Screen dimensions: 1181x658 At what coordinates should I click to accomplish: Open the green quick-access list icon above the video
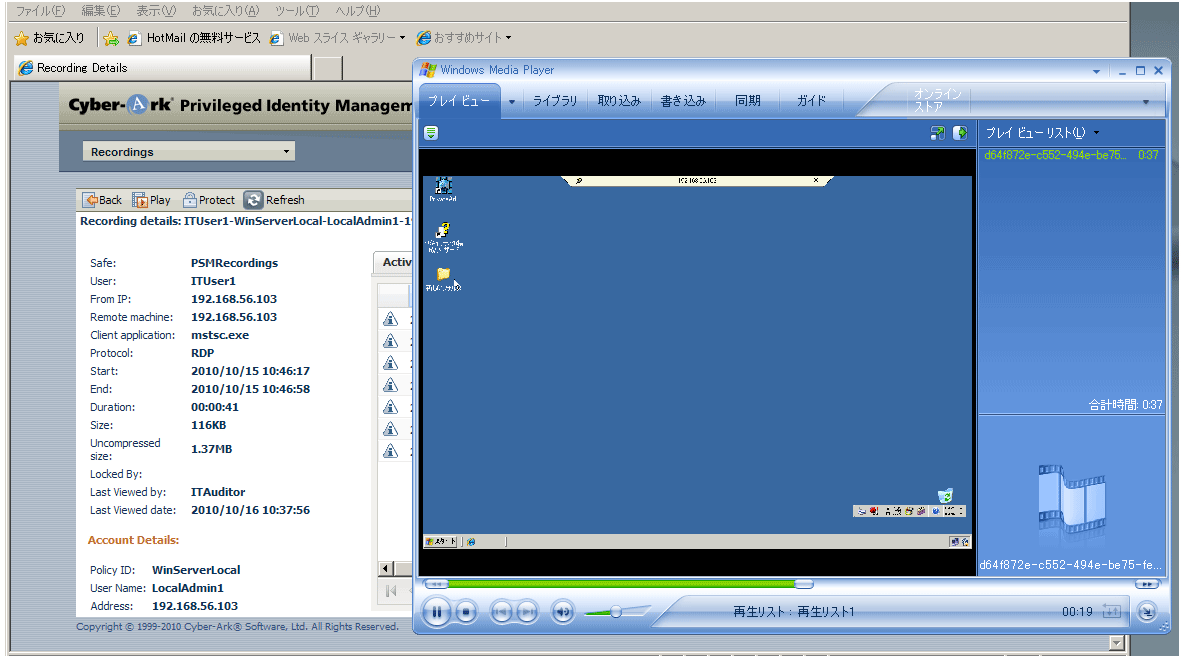tap(431, 133)
